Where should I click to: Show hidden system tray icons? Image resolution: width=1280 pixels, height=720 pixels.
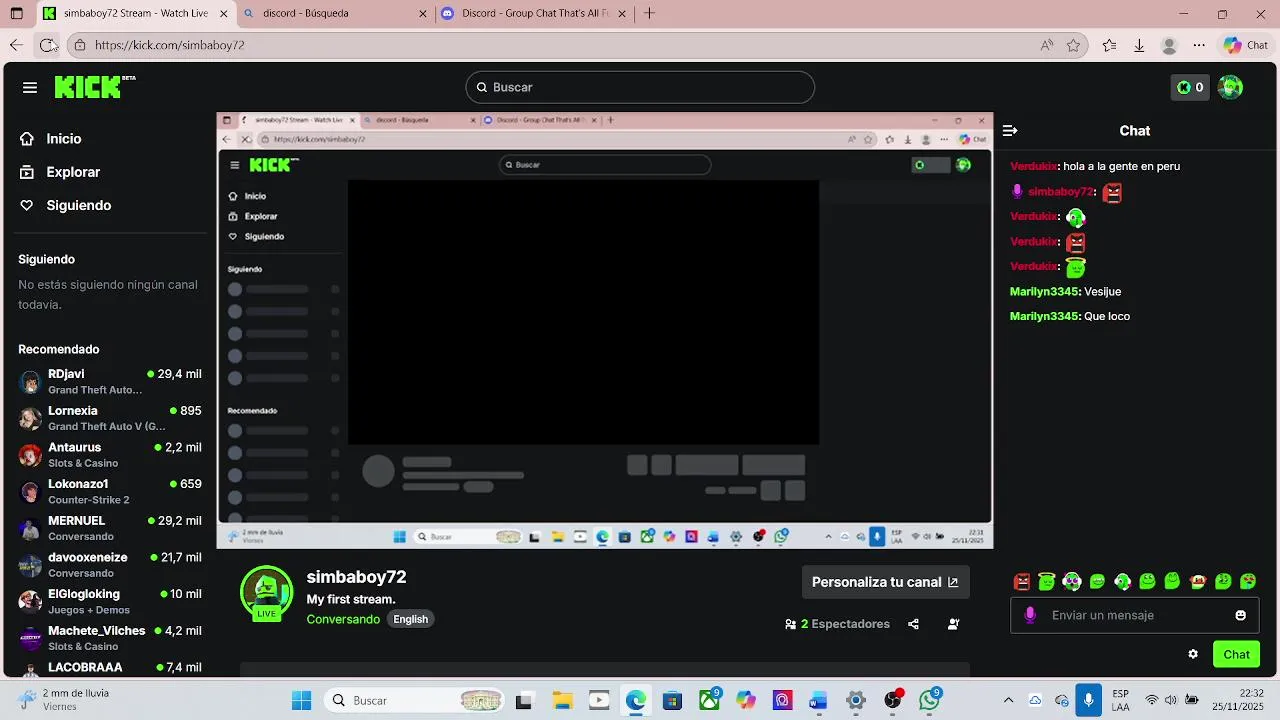pyautogui.click(x=1008, y=701)
